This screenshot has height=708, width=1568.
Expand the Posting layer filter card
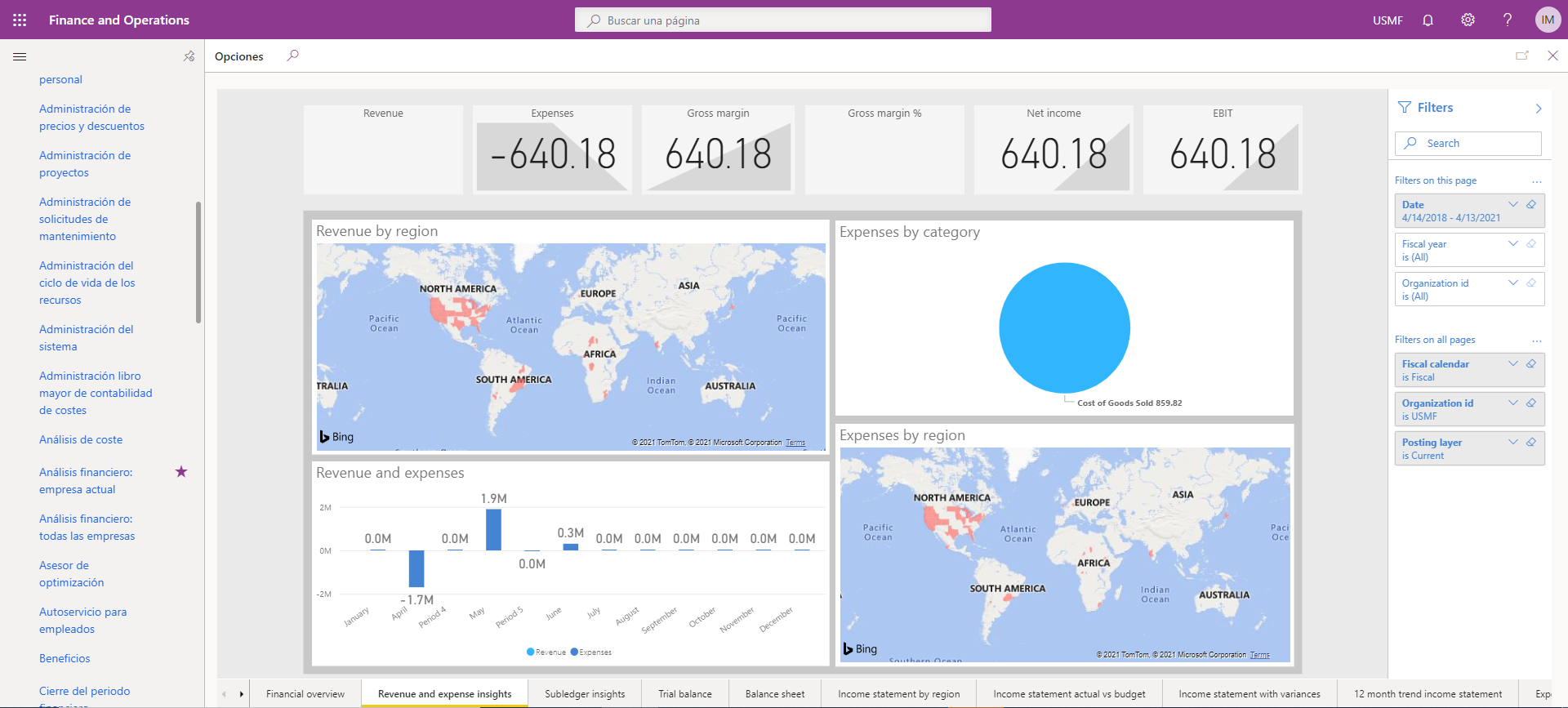pyautogui.click(x=1513, y=442)
